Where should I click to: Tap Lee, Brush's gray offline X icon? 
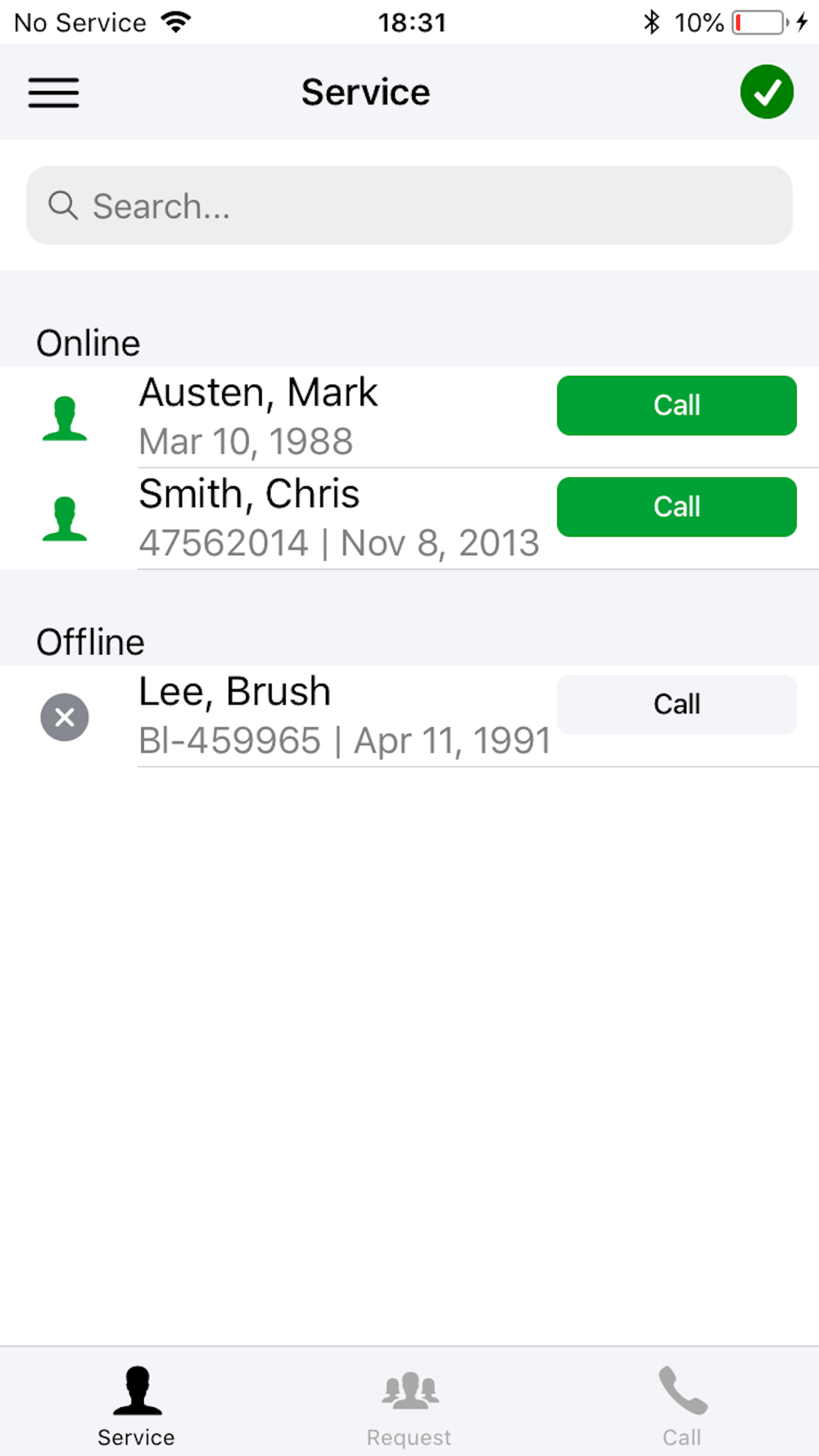65,717
